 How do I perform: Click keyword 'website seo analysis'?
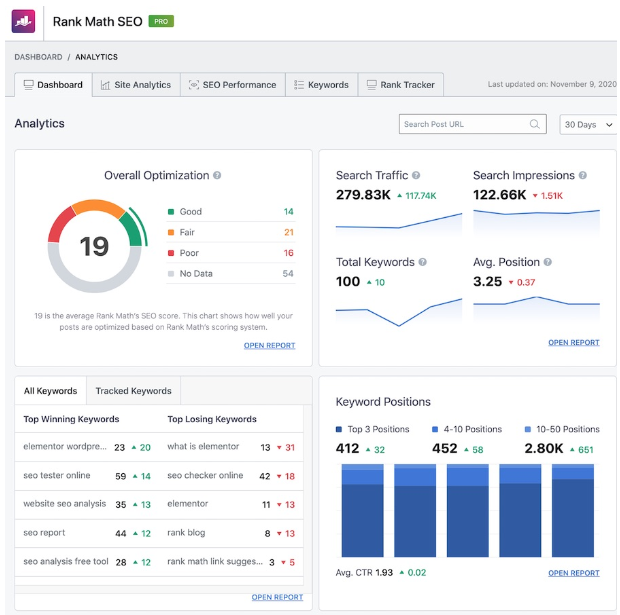click(65, 504)
